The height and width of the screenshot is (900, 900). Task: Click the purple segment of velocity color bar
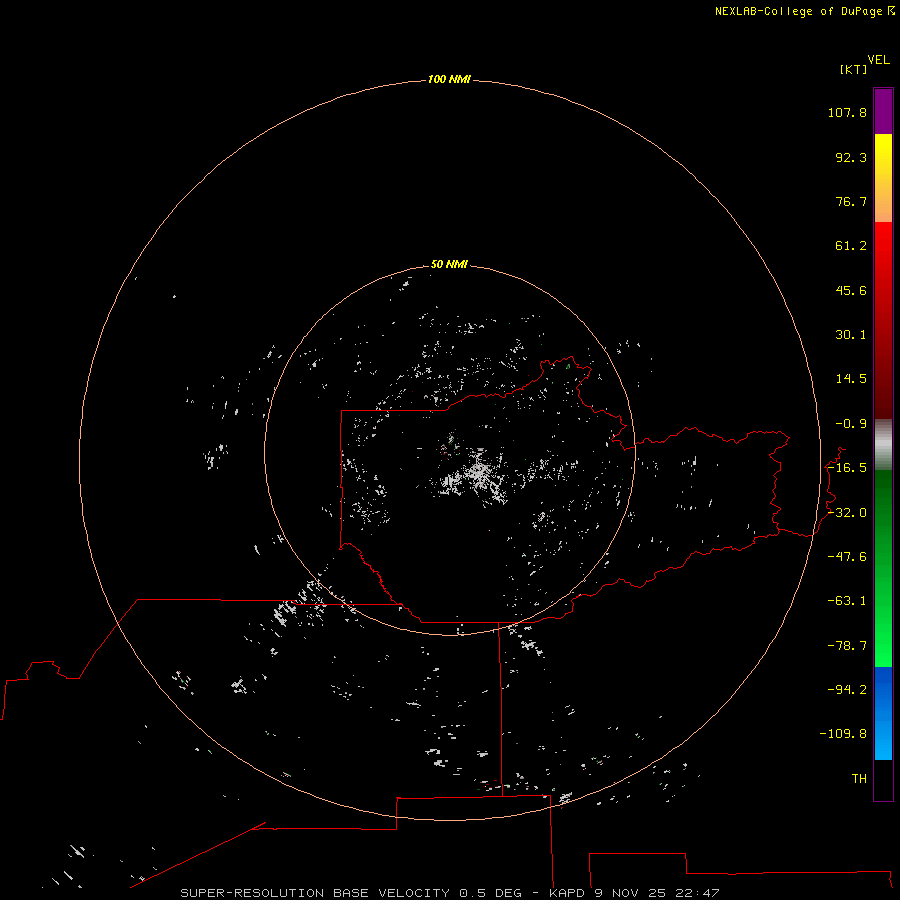[x=883, y=111]
